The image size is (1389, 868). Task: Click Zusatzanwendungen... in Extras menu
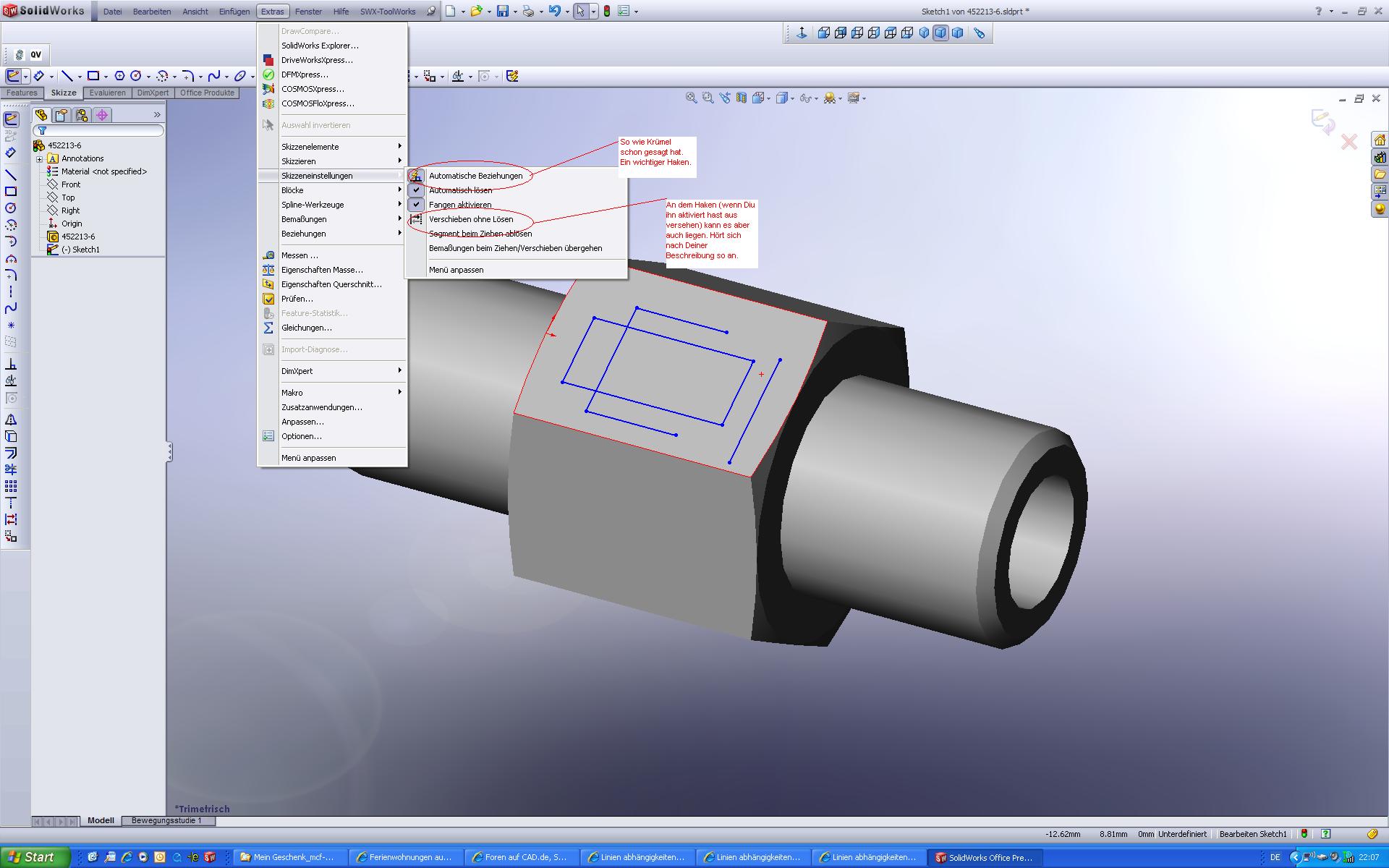pyautogui.click(x=333, y=407)
